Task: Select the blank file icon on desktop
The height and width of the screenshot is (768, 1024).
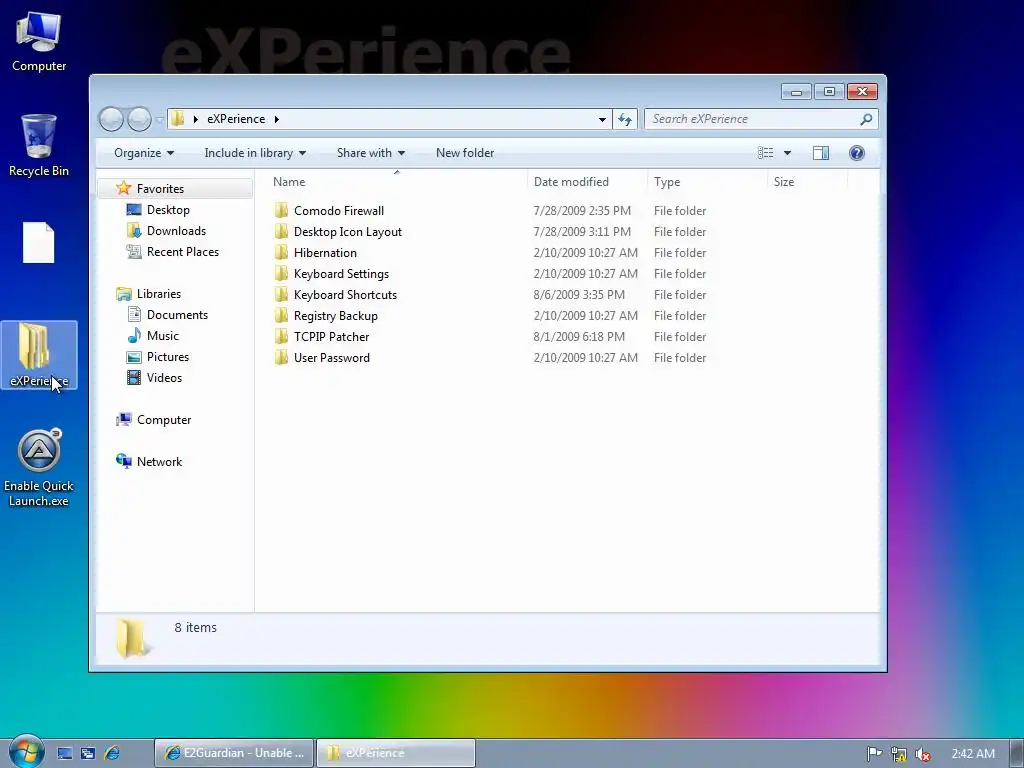Action: 39,243
